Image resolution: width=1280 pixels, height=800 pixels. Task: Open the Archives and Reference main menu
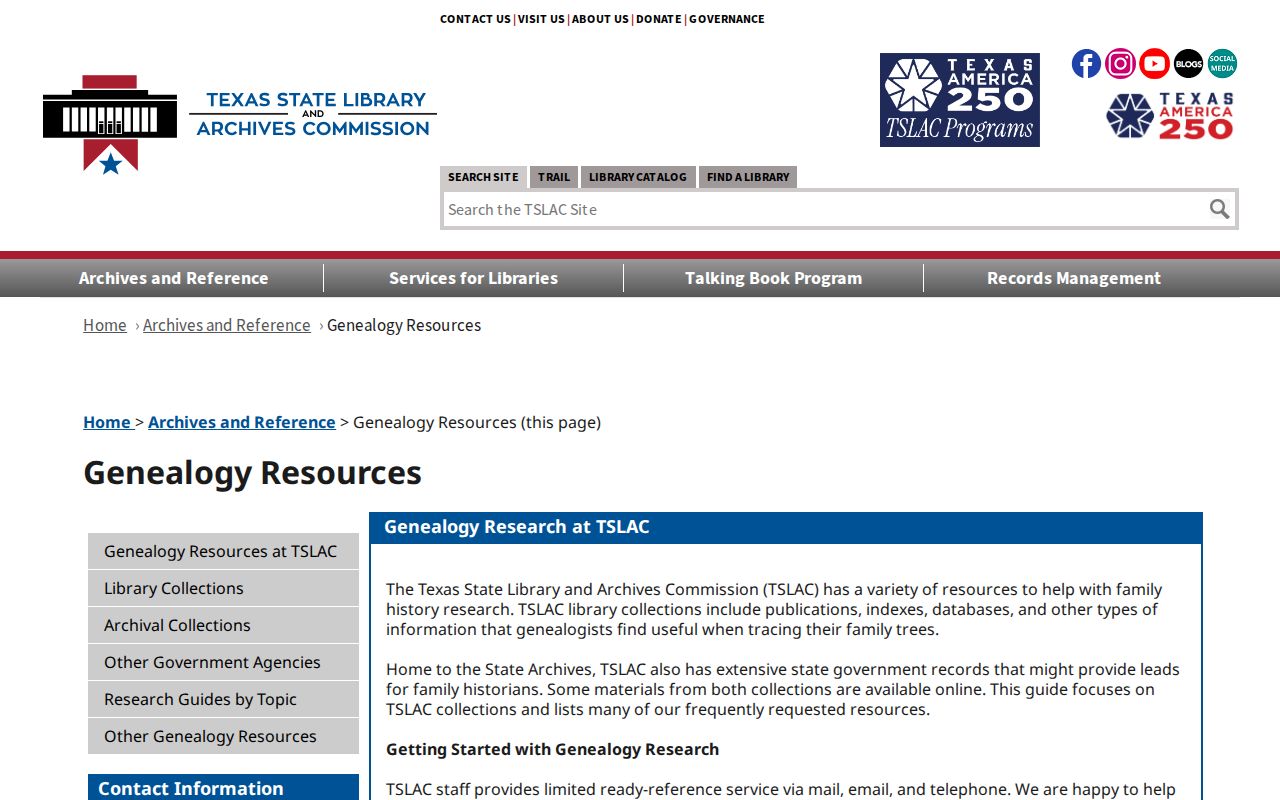click(174, 278)
